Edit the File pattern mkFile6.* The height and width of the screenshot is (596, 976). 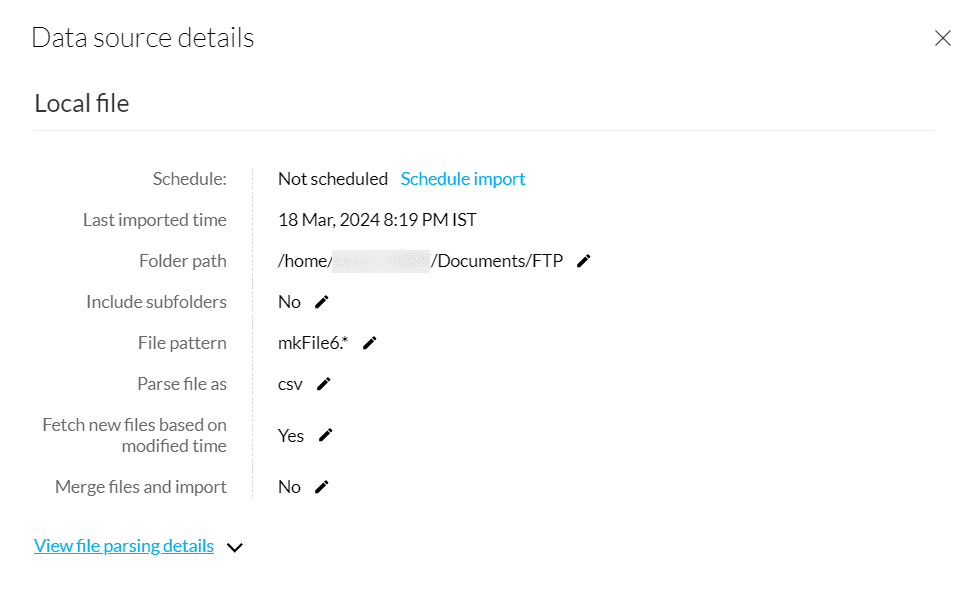pos(369,343)
